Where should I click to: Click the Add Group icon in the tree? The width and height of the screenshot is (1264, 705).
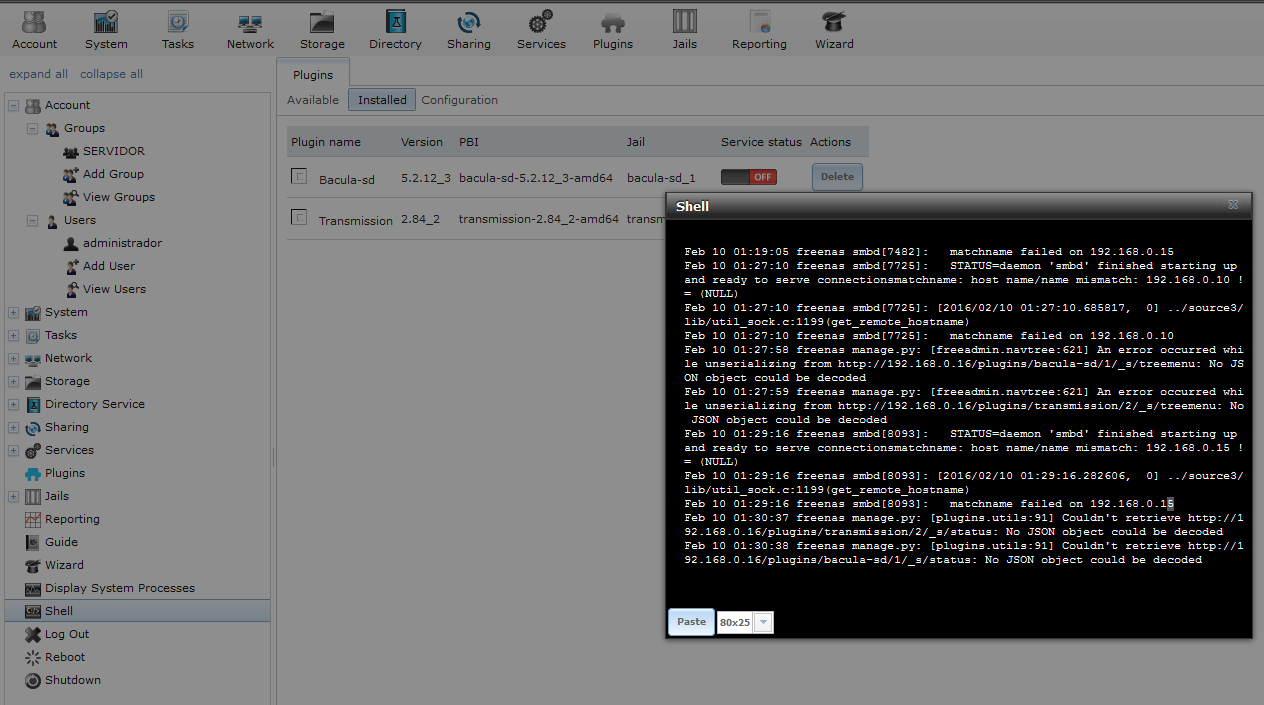coord(71,174)
